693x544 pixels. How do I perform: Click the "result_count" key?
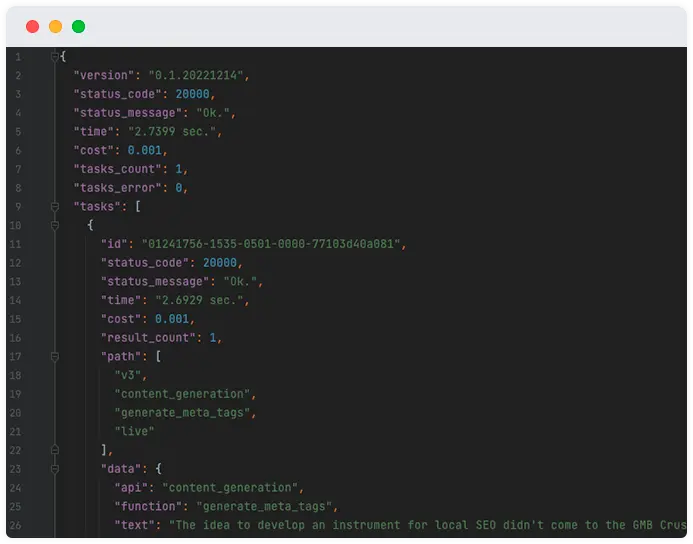pyautogui.click(x=148, y=338)
